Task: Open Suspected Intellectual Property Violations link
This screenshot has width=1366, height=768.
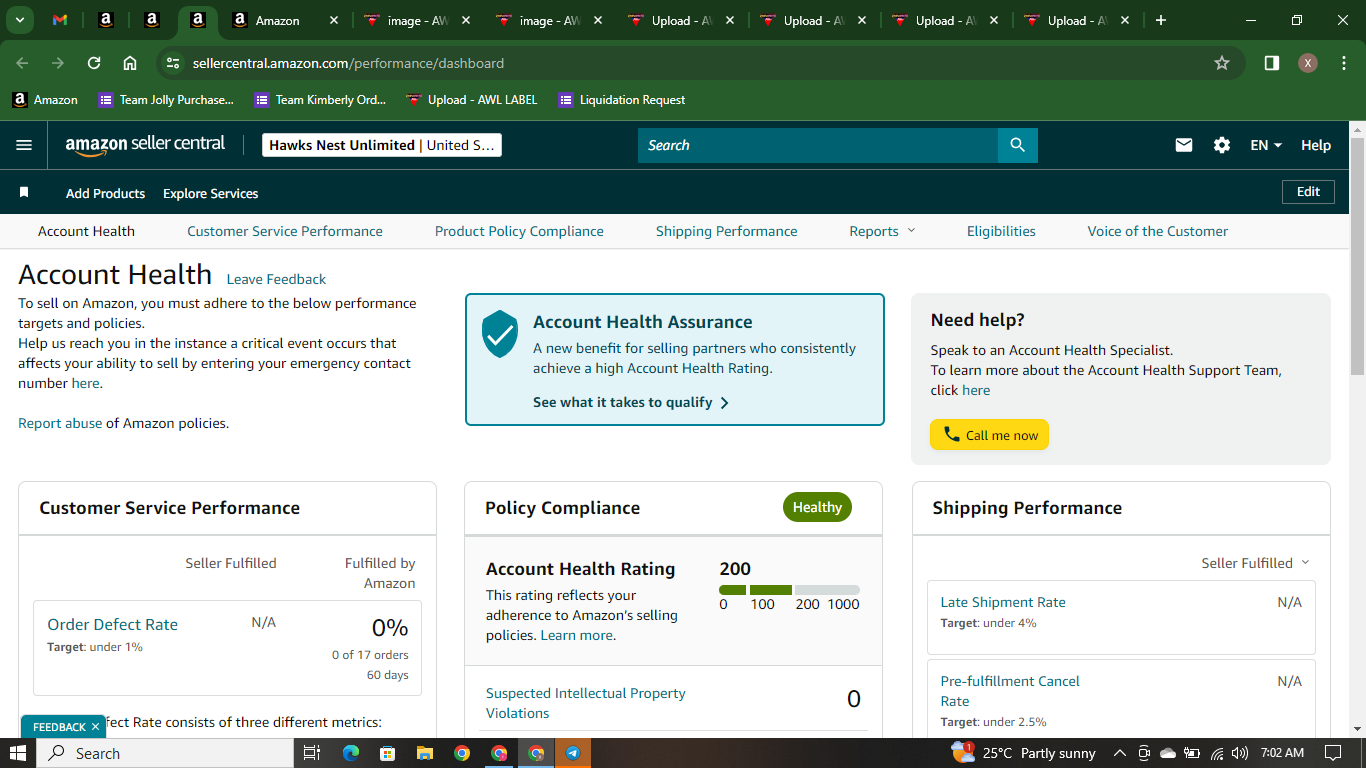Action: coord(586,703)
